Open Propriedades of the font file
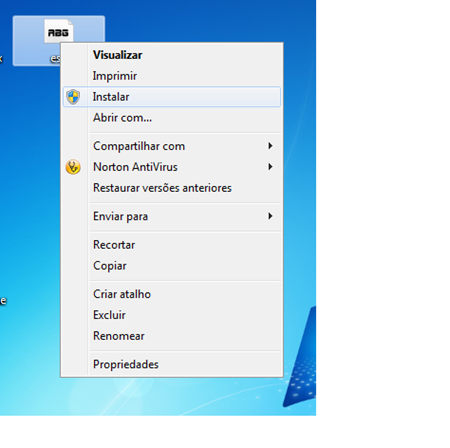 (x=172, y=364)
